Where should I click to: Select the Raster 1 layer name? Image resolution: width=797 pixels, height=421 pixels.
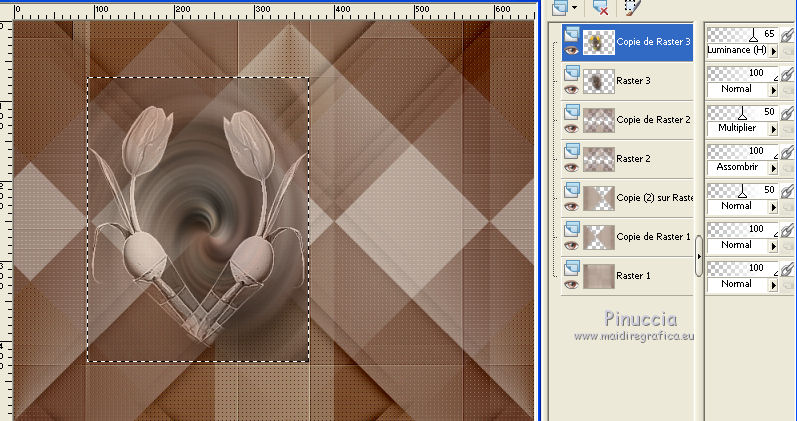(633, 276)
